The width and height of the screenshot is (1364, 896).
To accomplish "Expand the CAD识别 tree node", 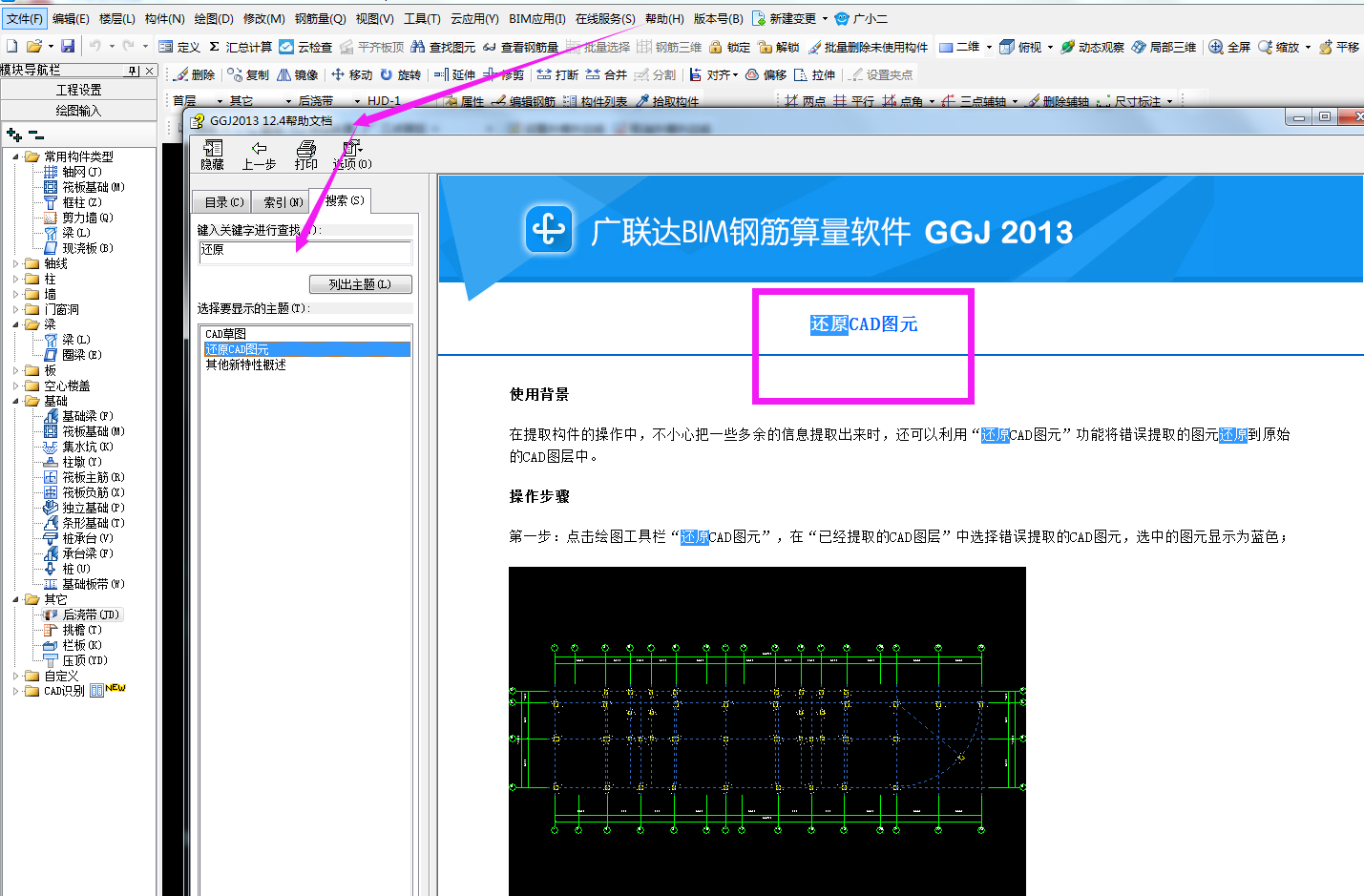I will click(x=15, y=691).
